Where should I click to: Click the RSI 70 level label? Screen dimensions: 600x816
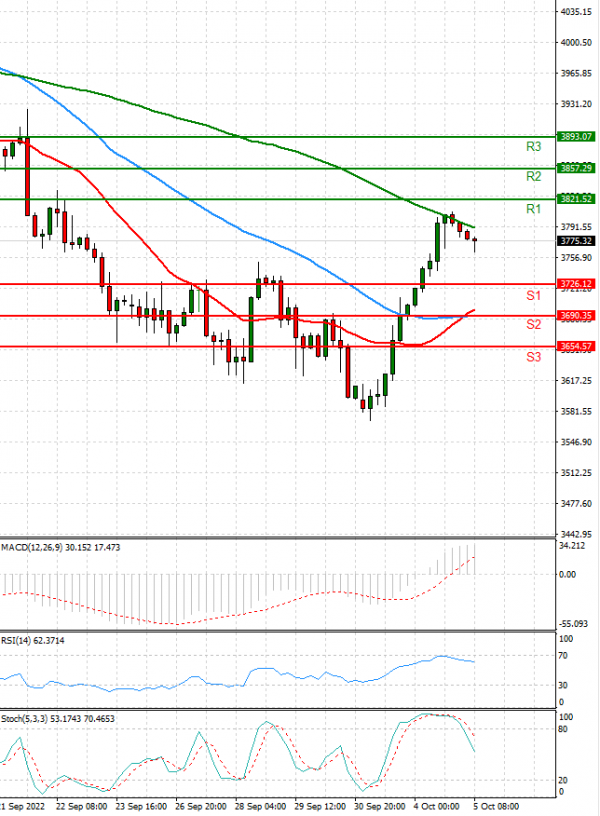pos(563,656)
